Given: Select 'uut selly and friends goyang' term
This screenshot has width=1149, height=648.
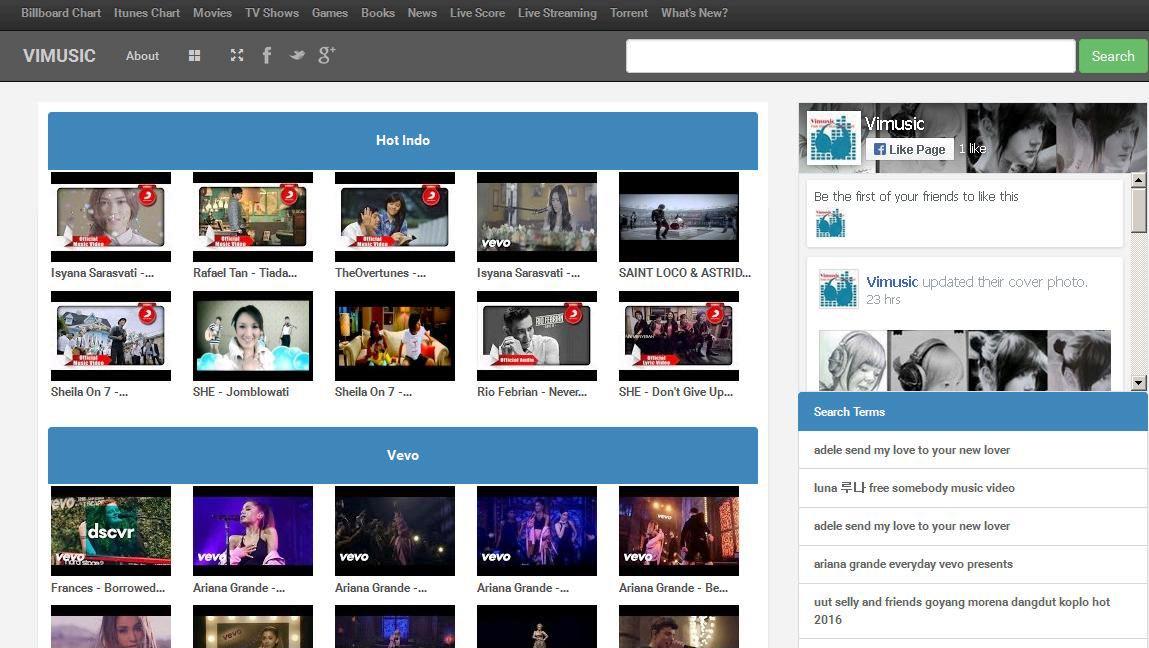Looking at the screenshot, I should (973, 611).
